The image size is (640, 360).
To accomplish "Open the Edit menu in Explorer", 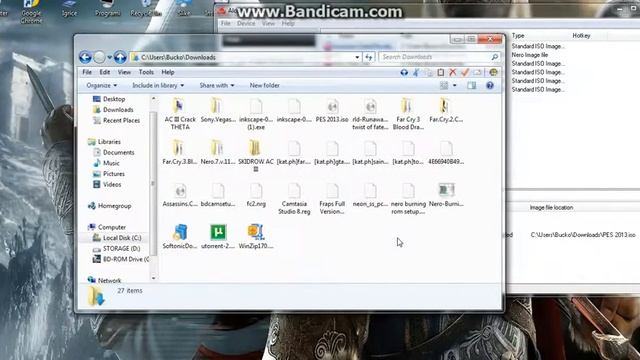I will coord(104,72).
